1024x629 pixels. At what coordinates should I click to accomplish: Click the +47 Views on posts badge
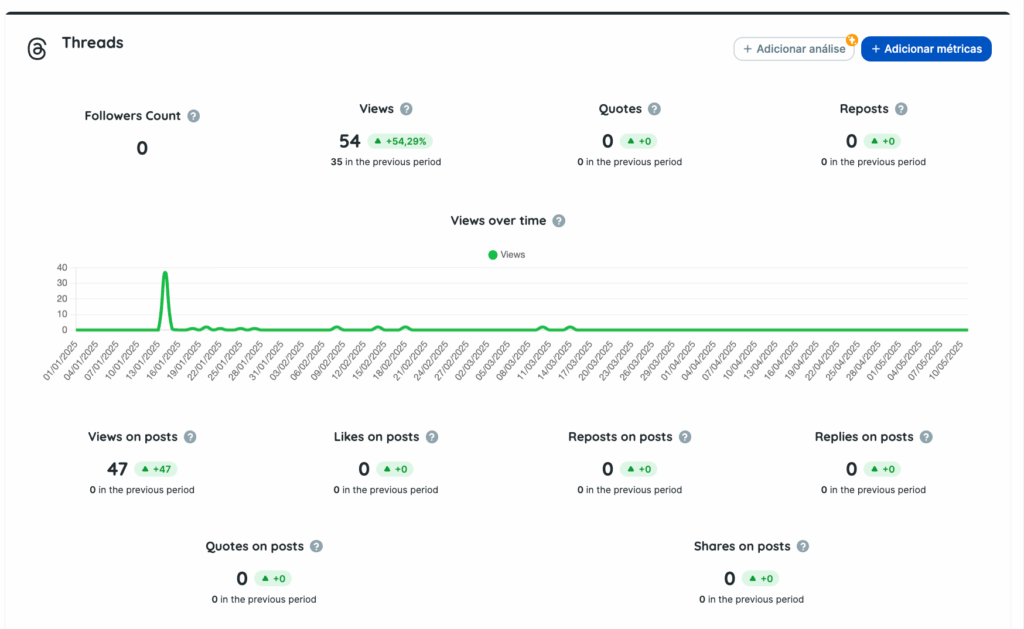click(156, 469)
